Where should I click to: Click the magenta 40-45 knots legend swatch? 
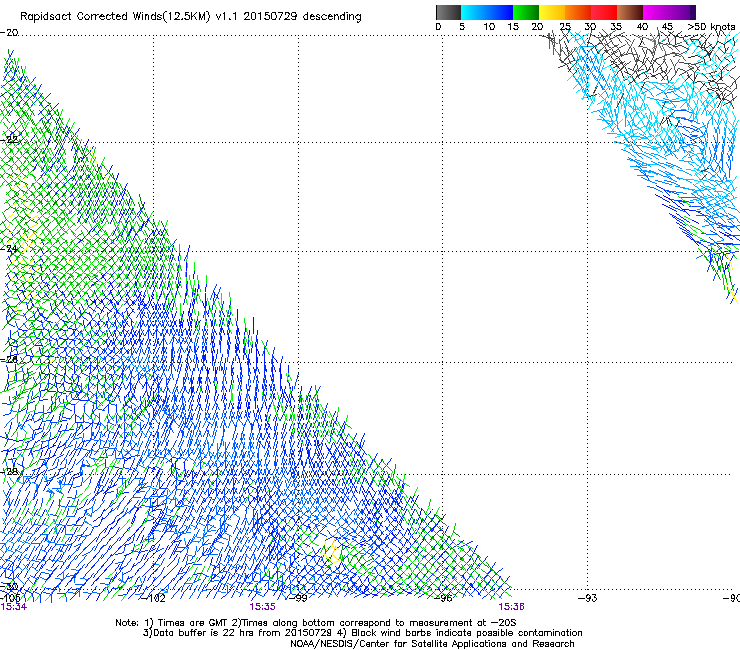pos(656,12)
